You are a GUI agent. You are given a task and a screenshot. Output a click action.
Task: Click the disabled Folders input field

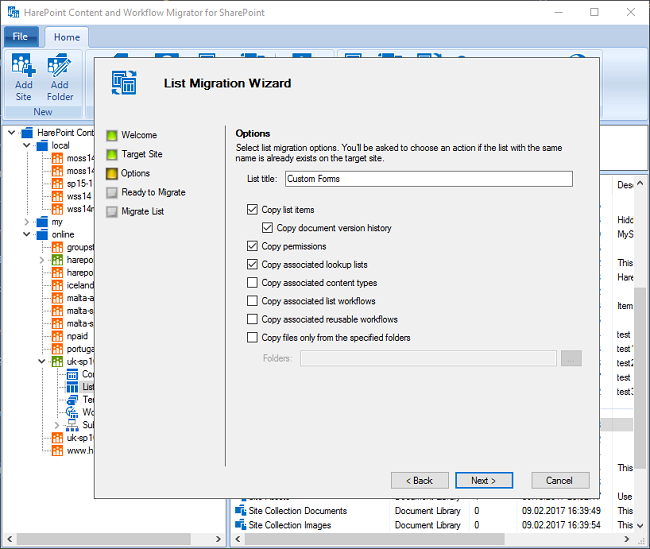pyautogui.click(x=428, y=358)
